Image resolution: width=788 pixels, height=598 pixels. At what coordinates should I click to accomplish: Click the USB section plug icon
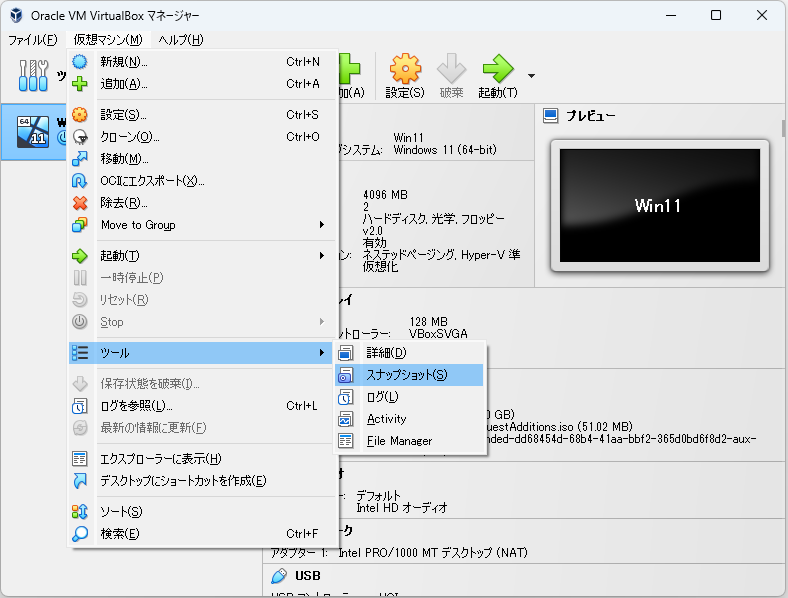279,576
